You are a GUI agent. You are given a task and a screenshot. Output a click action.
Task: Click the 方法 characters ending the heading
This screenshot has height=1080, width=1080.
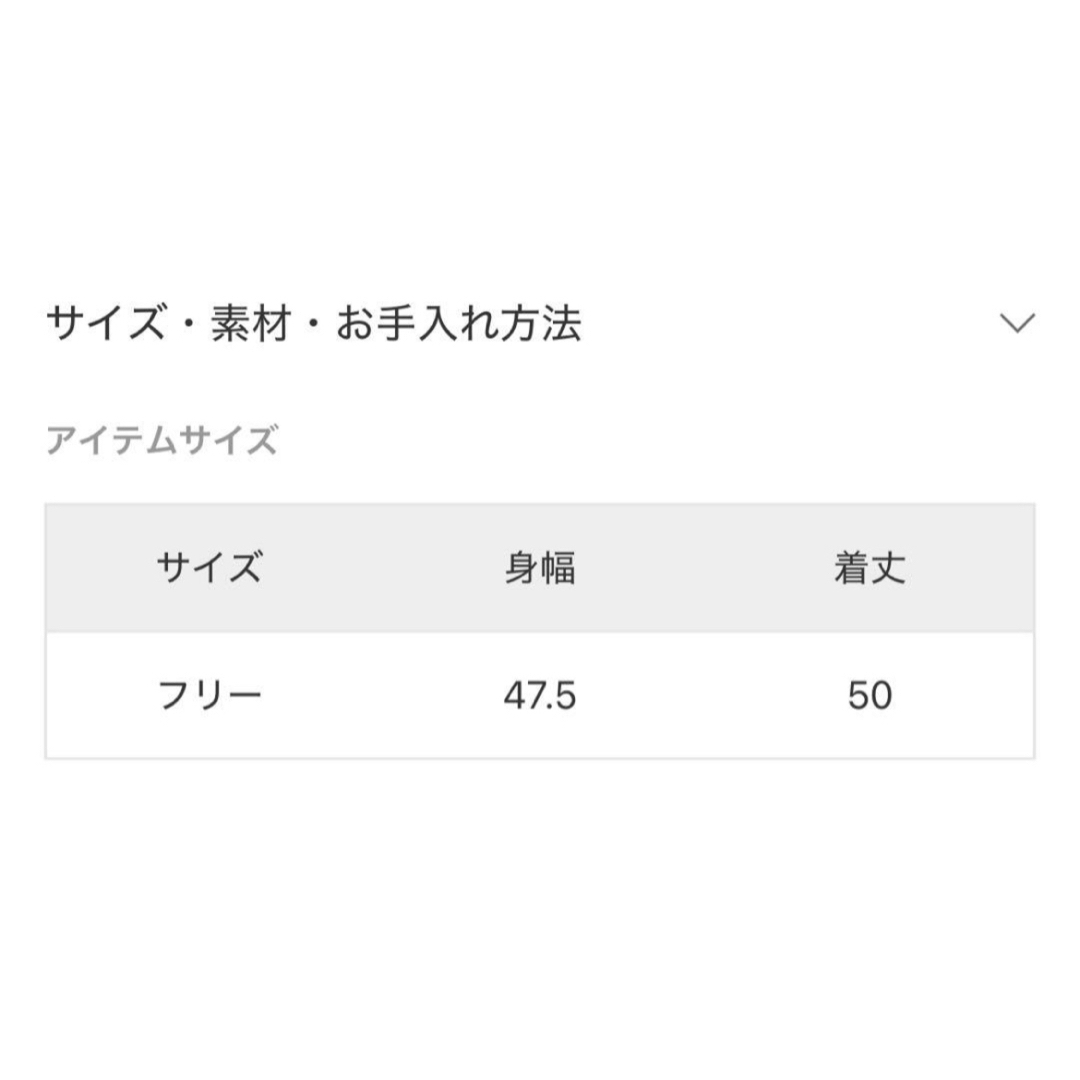541,324
